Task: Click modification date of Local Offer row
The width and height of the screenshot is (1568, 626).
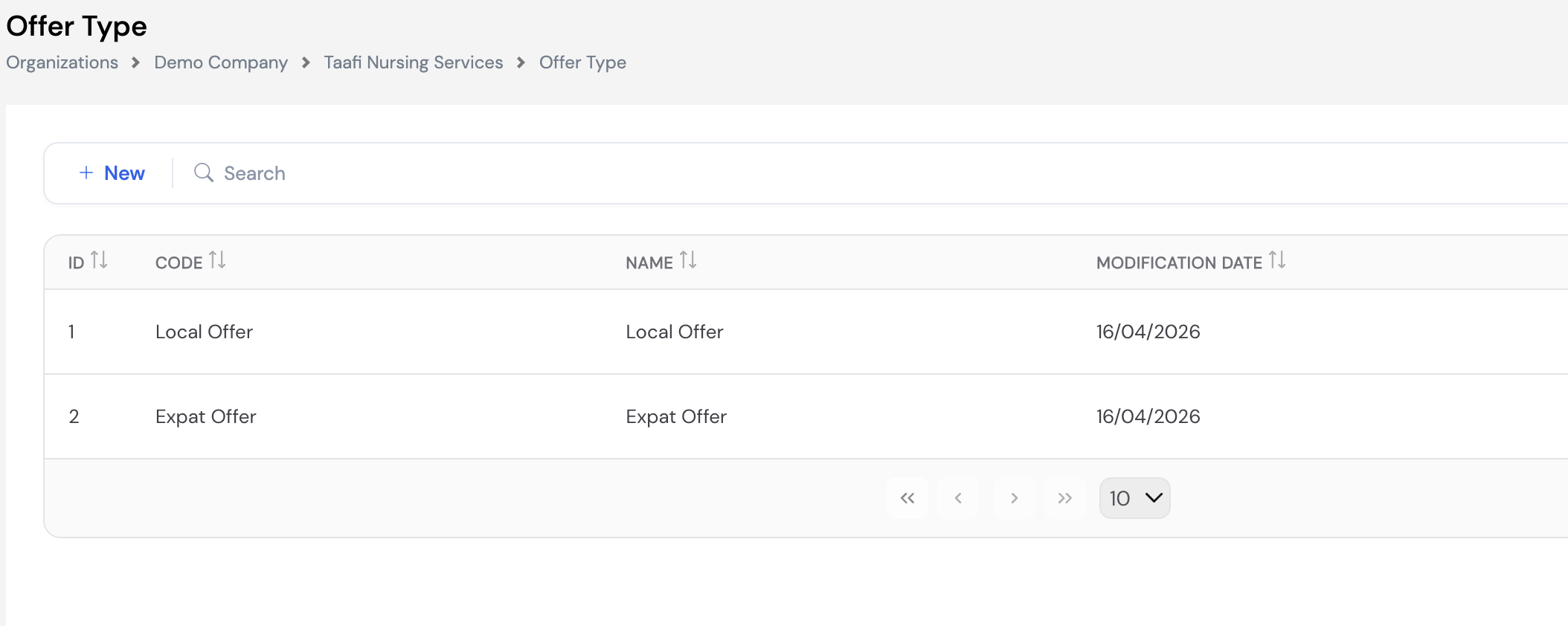Action: (x=1148, y=332)
